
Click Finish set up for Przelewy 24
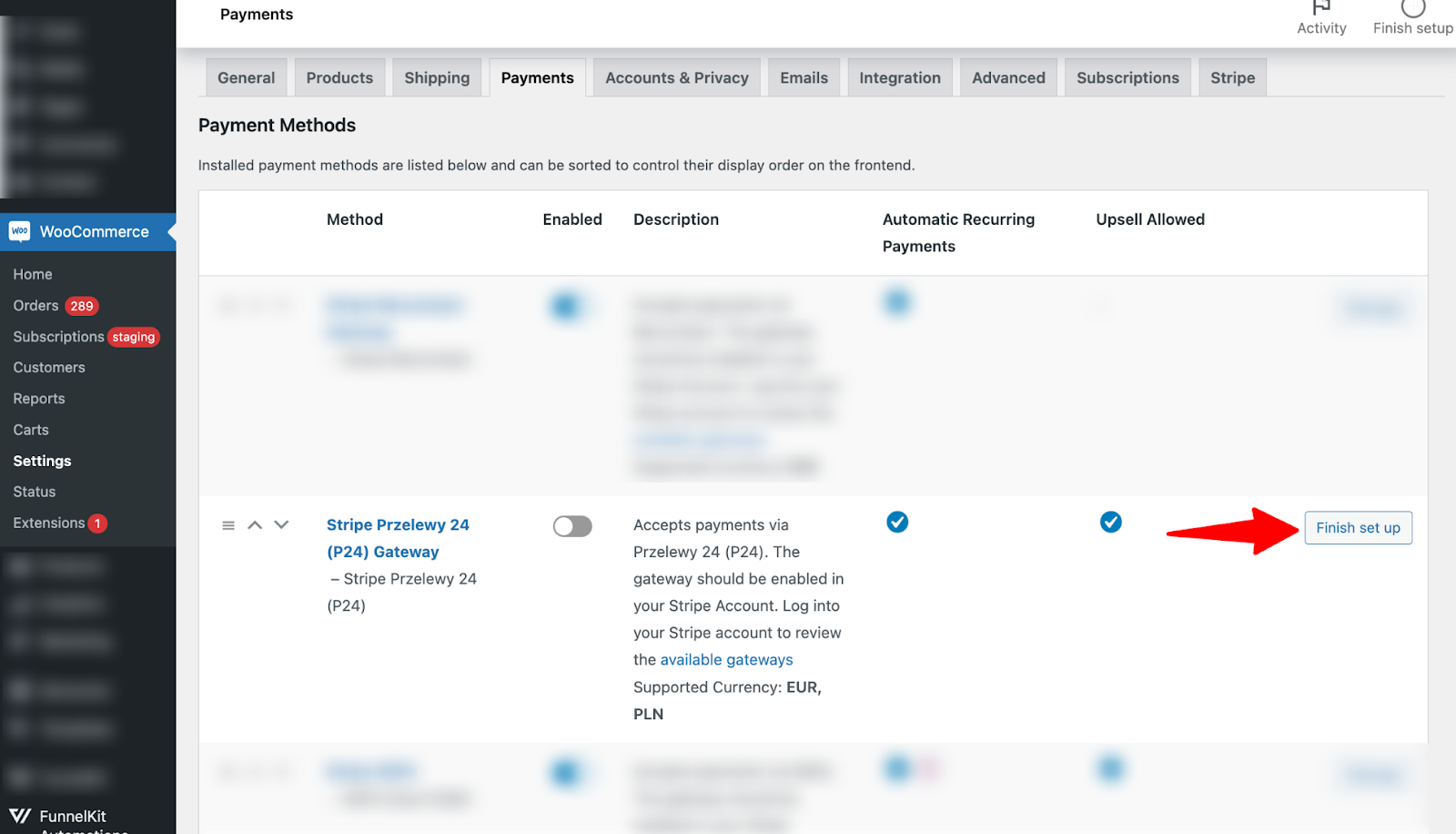coord(1358,528)
